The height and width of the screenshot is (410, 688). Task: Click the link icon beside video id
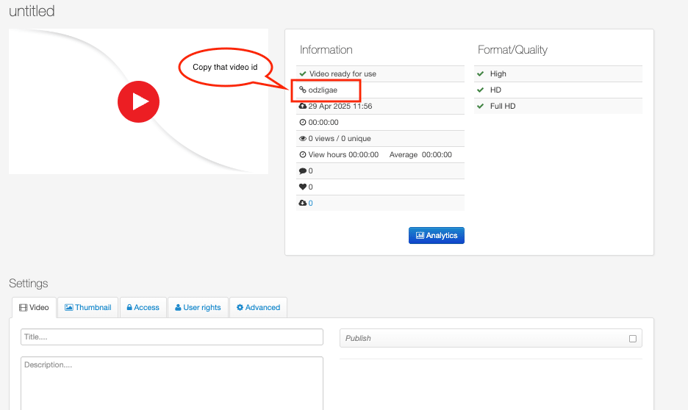pyautogui.click(x=303, y=90)
